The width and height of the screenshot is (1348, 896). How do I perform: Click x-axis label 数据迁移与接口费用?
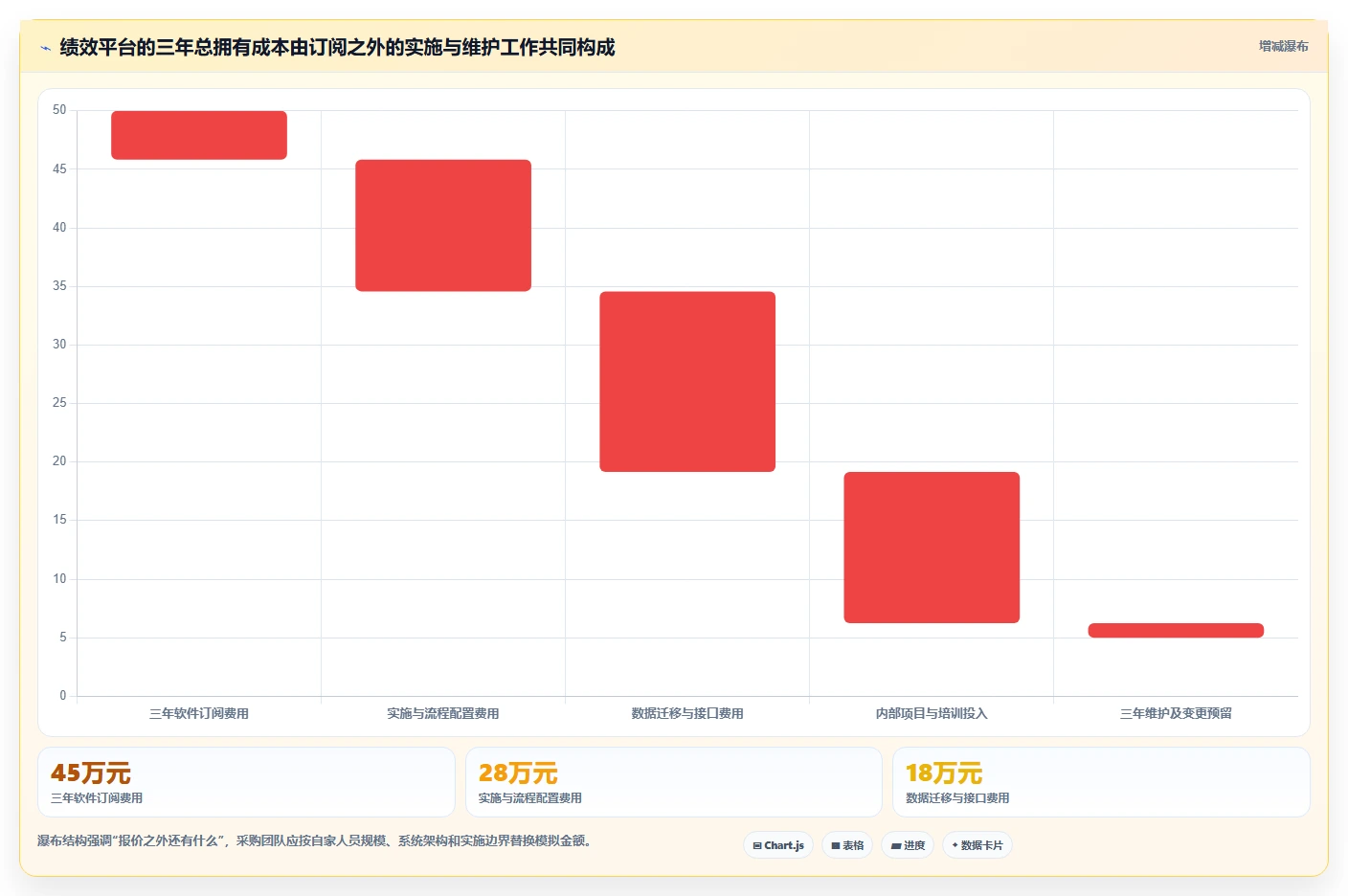[x=687, y=713]
